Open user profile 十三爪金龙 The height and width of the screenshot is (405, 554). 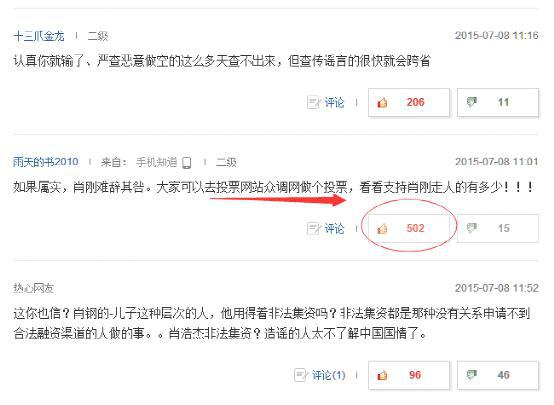[x=39, y=36]
